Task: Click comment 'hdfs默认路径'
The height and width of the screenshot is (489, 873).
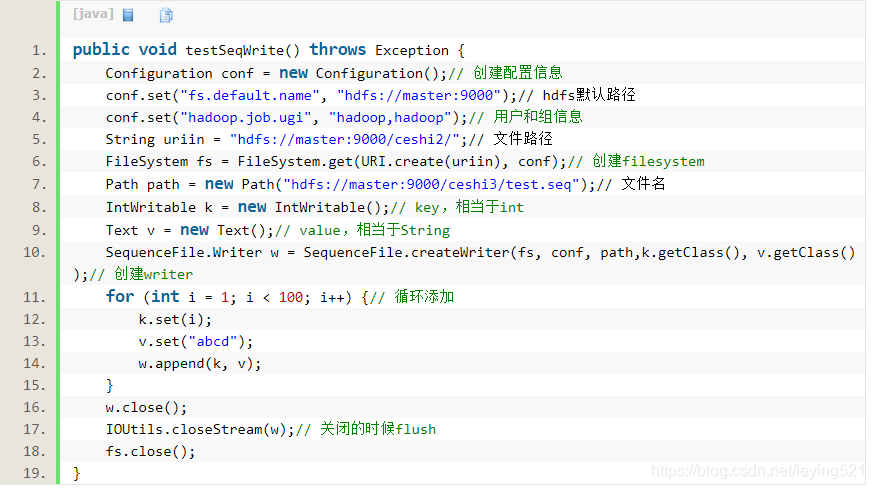Action: (x=589, y=95)
